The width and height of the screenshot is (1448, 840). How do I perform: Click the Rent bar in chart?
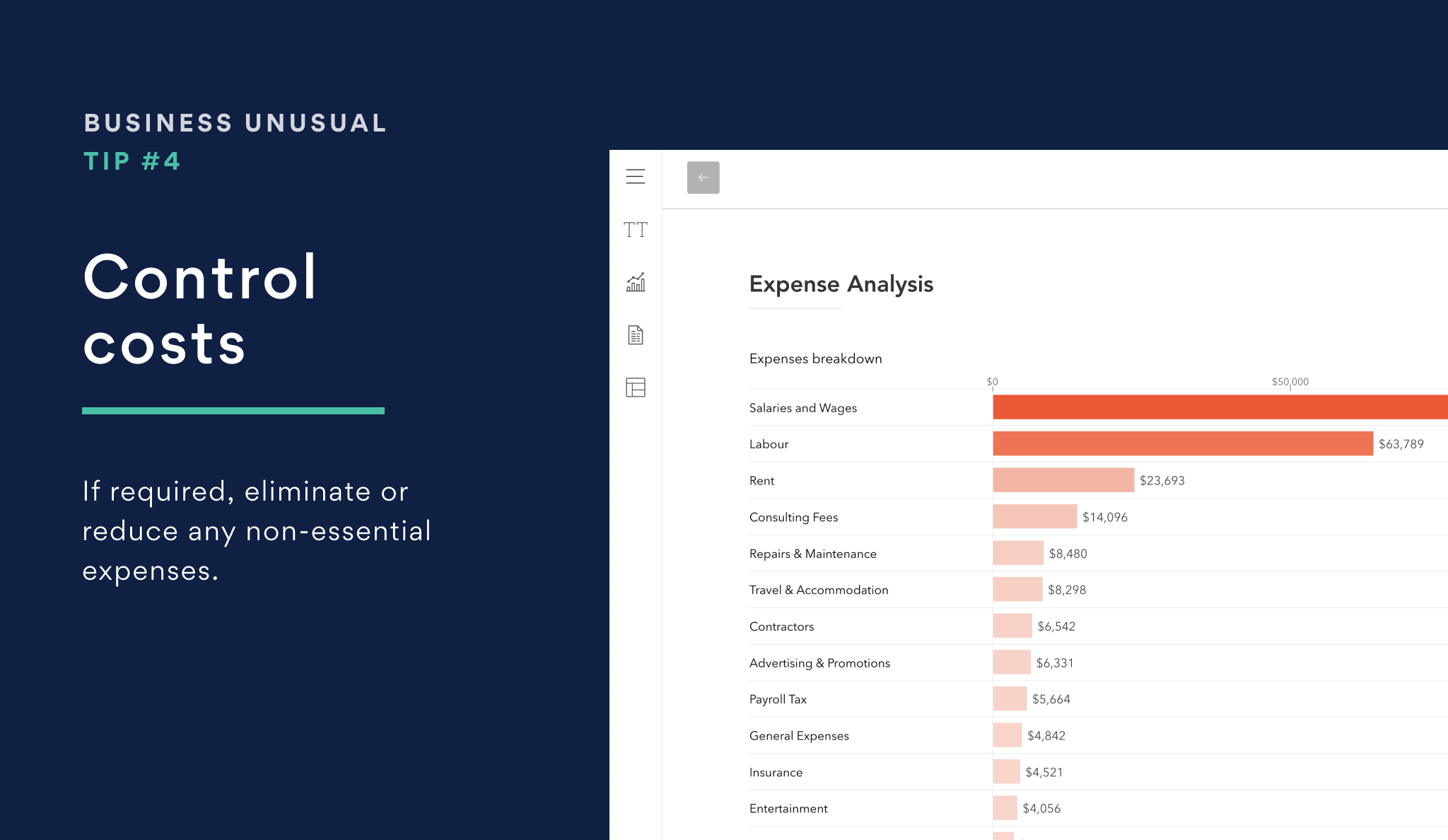tap(1063, 480)
